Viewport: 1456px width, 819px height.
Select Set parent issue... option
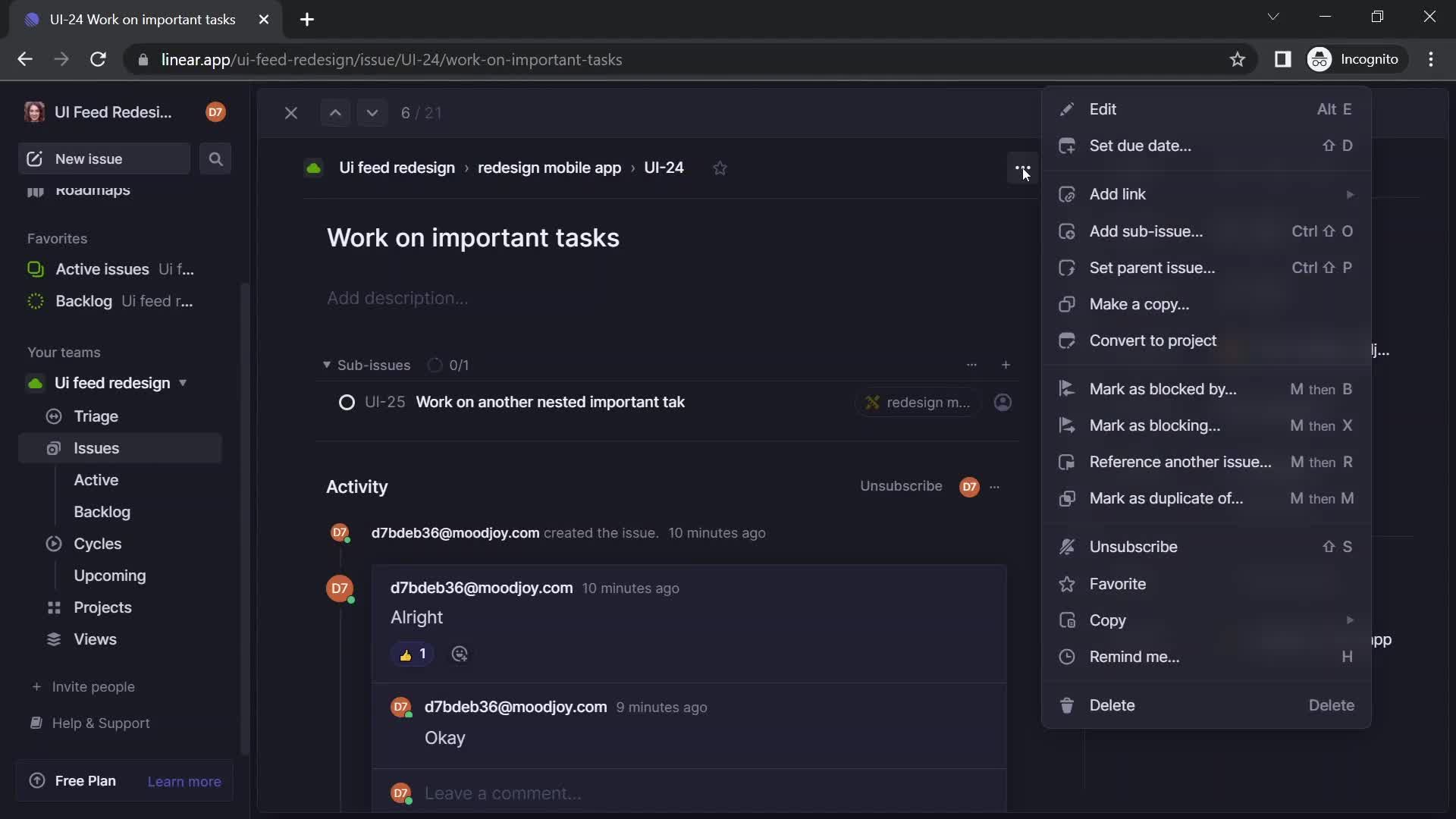[1206, 268]
